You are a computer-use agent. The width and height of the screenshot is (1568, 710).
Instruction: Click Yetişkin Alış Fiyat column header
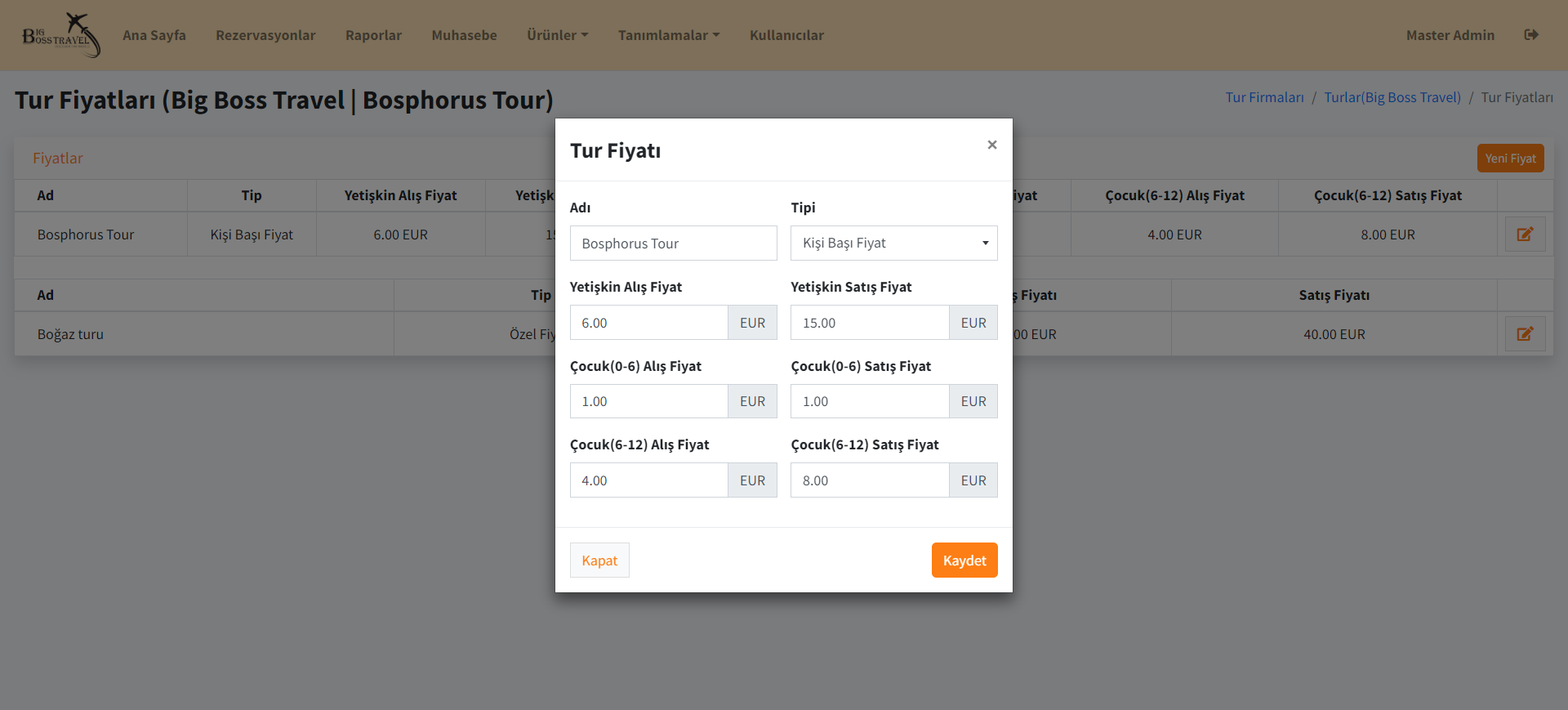(x=400, y=195)
